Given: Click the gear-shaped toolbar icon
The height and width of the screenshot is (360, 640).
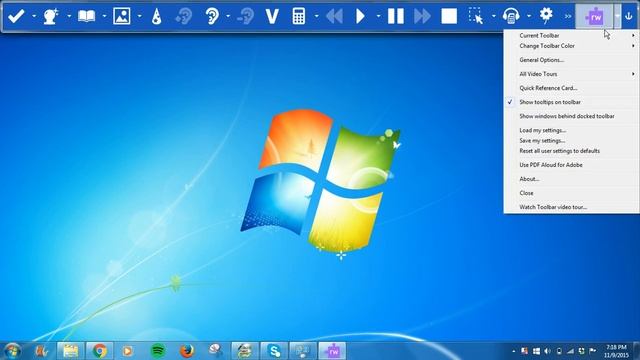Looking at the screenshot, I should (546, 16).
